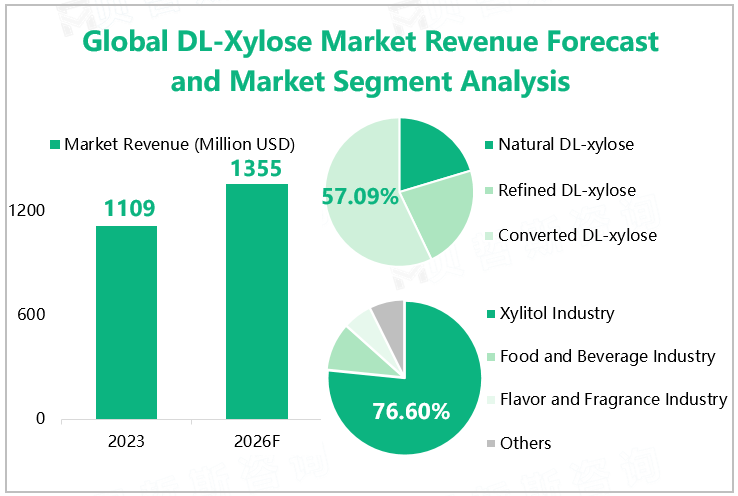Click the Refined DL-xylose legend entry
The width and height of the screenshot is (738, 496).
click(x=566, y=190)
